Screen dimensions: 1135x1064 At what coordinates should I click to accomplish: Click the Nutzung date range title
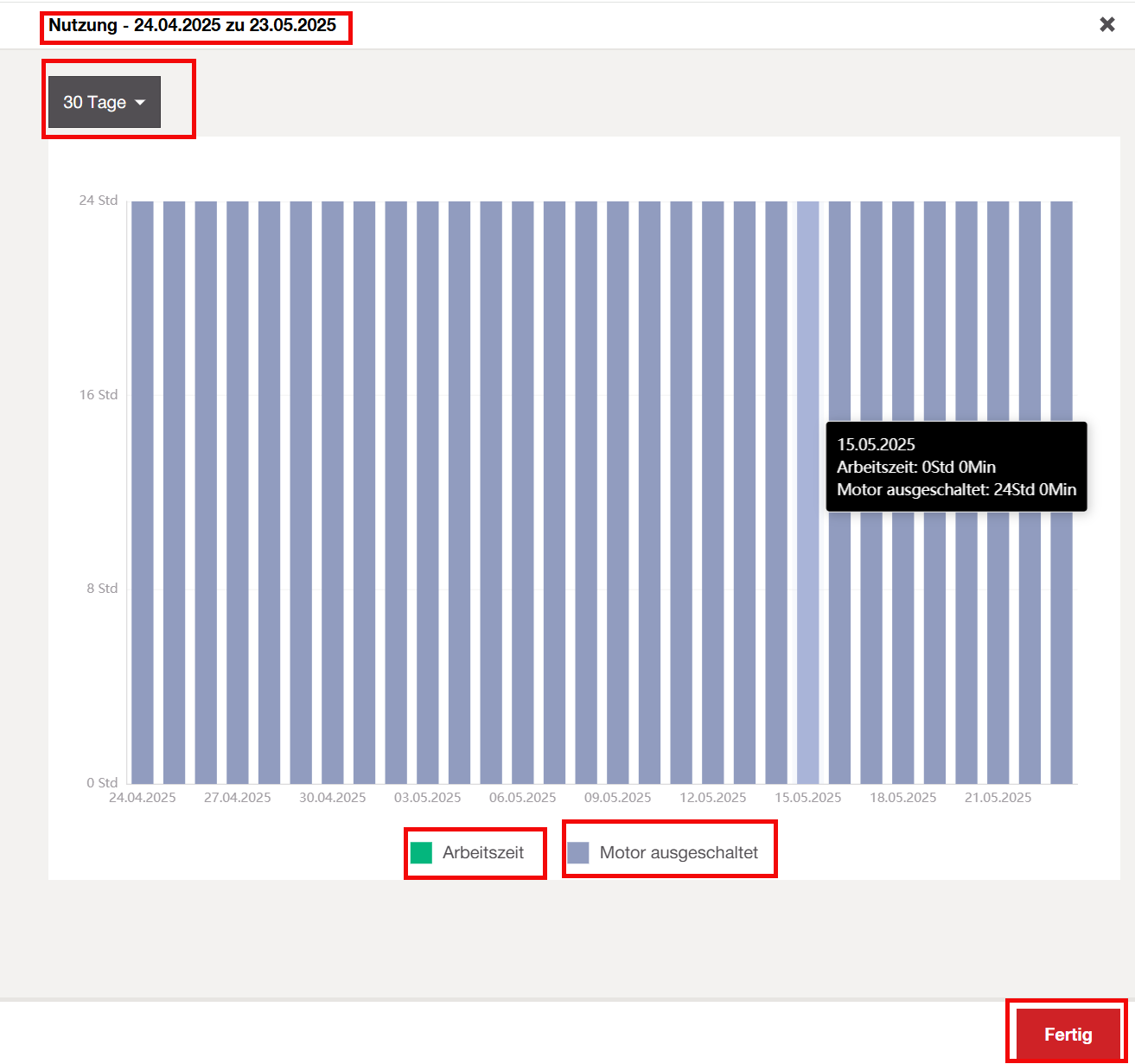(x=193, y=26)
